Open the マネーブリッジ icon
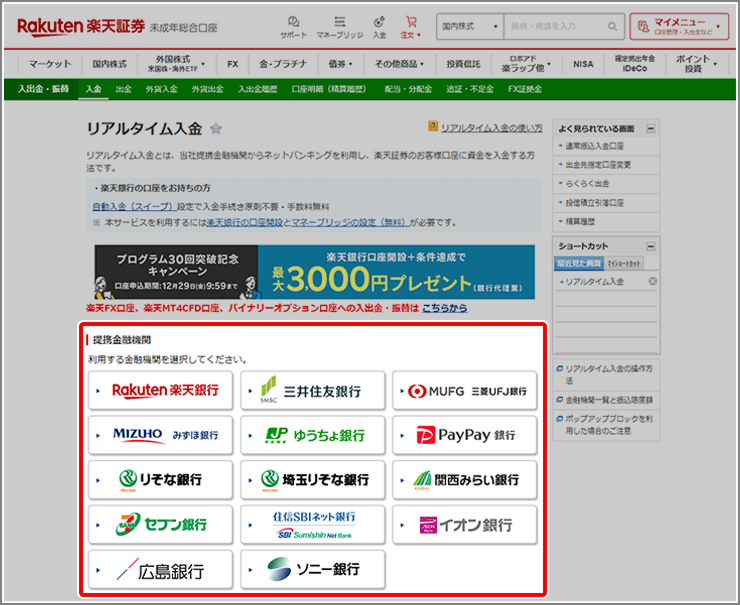Screen dimensions: 740x605 [x=339, y=27]
